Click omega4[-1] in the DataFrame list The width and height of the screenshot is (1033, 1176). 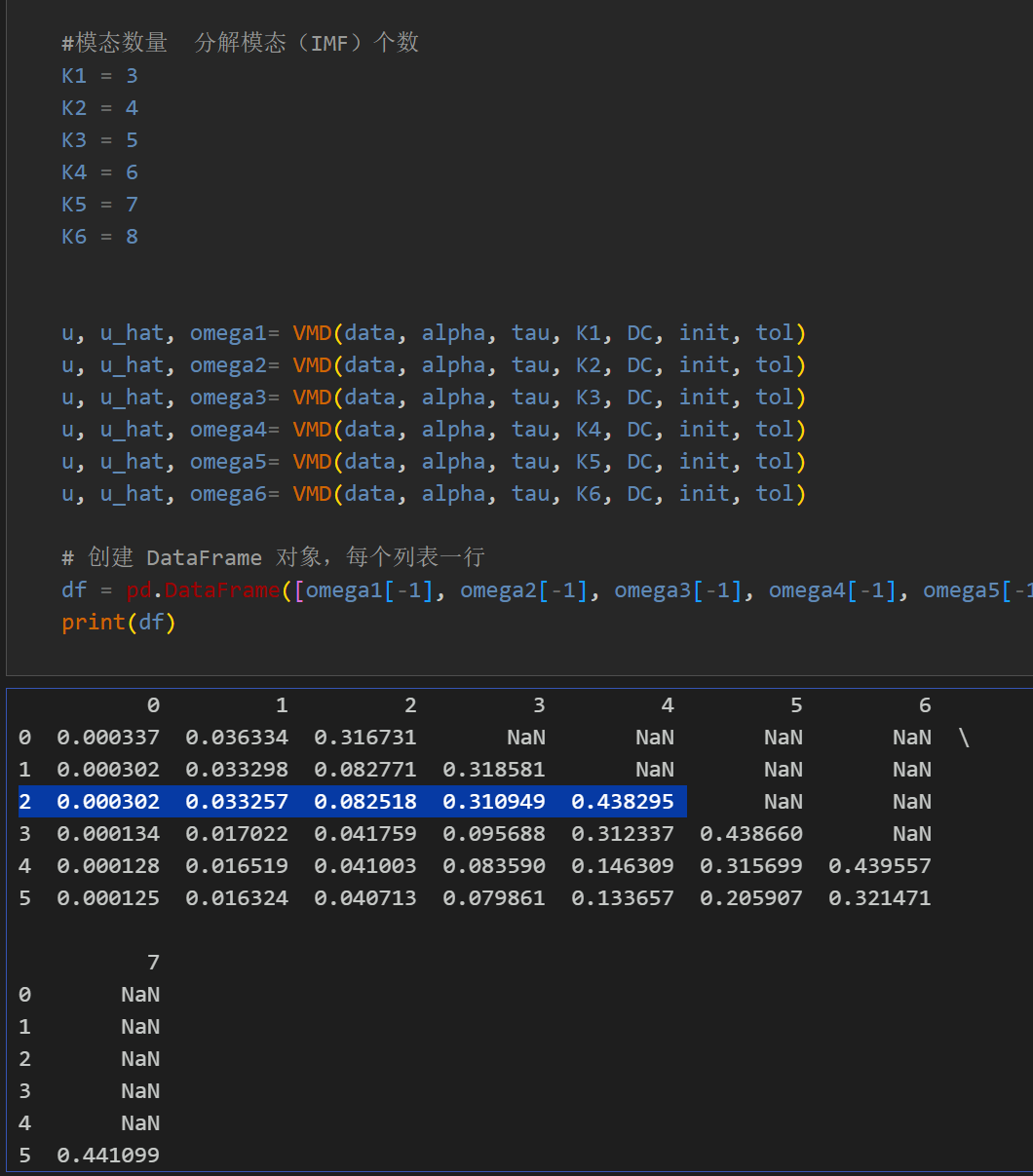point(832,590)
